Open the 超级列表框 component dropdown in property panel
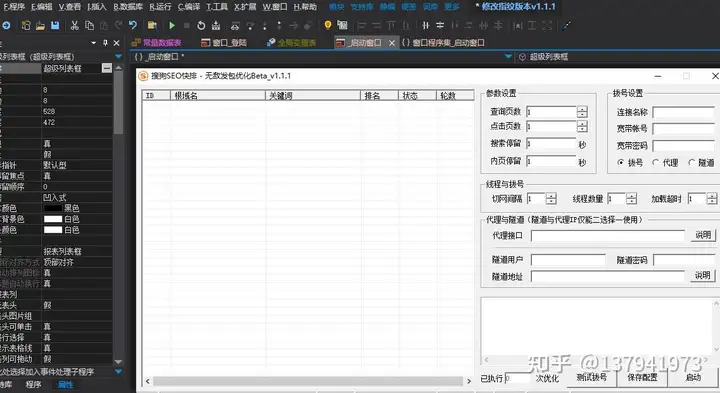This screenshot has width=720, height=393. pos(118,56)
